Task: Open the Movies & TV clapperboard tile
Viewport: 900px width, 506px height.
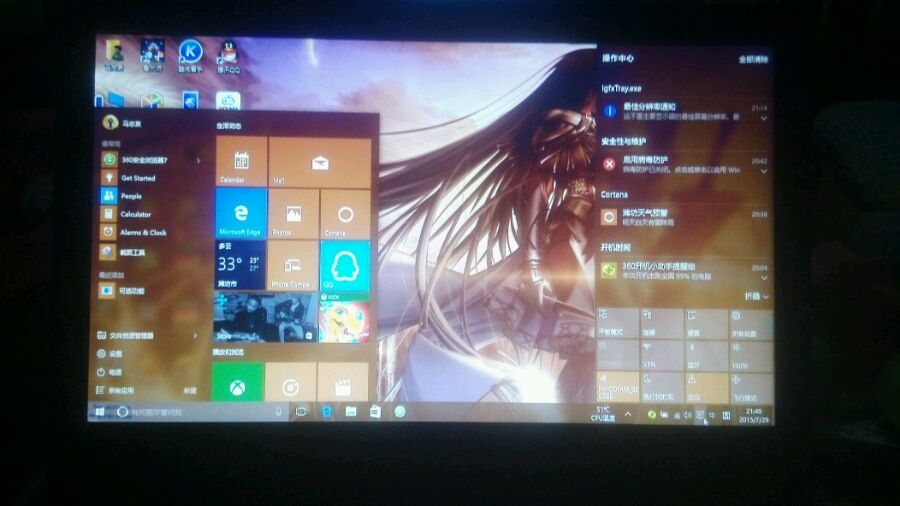Action: (343, 382)
